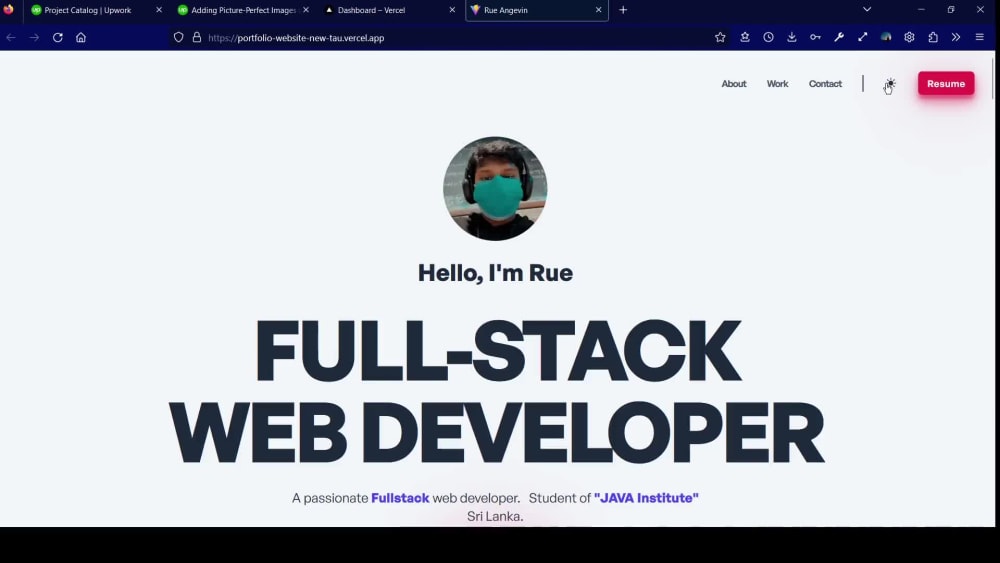Screen dimensions: 1000x563
Task: Open the extensions puzzle icon
Action: pos(933,38)
